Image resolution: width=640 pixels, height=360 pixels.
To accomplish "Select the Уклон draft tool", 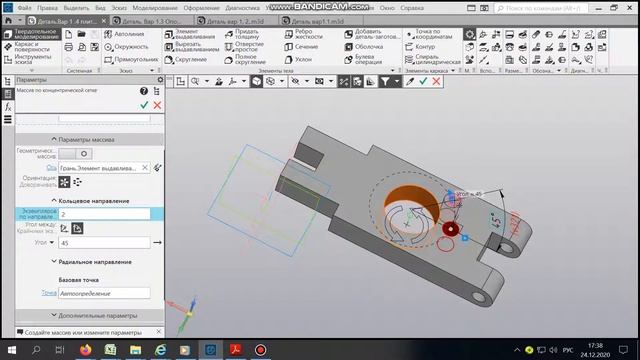I will [x=298, y=60].
